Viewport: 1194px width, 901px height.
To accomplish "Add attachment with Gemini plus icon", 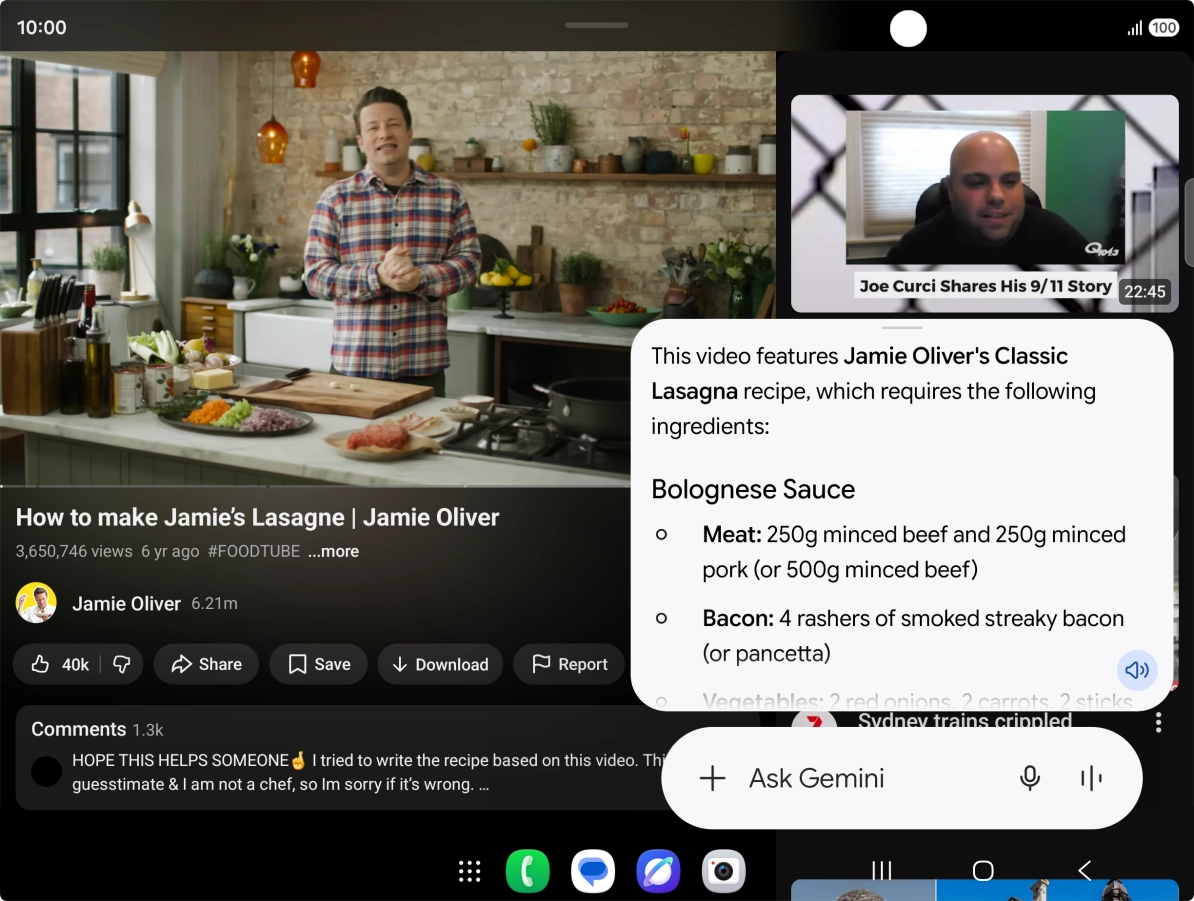I will point(712,778).
